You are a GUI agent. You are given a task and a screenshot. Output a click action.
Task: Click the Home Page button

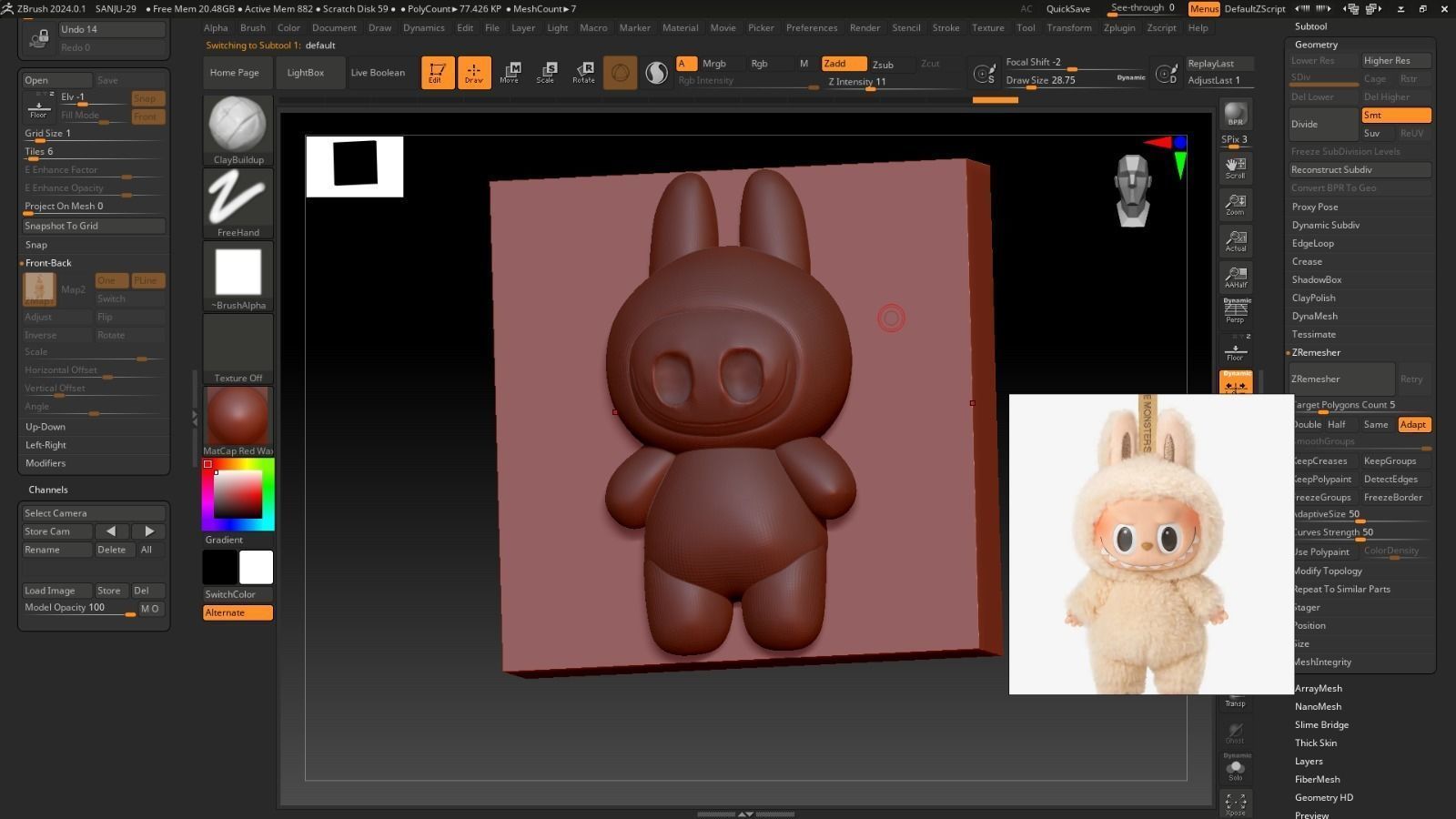point(235,73)
